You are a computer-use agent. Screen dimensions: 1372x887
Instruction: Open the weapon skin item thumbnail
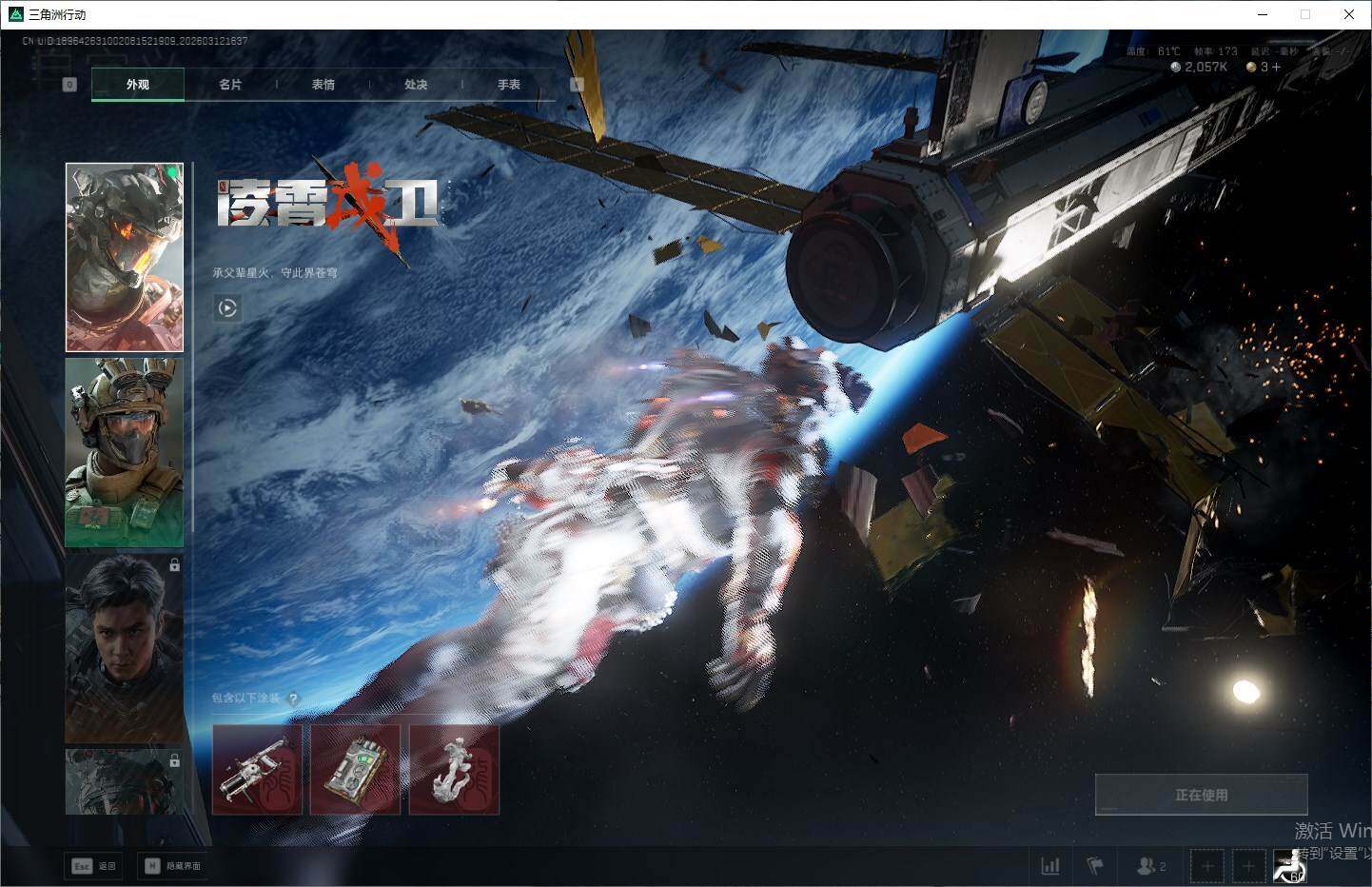click(x=257, y=770)
